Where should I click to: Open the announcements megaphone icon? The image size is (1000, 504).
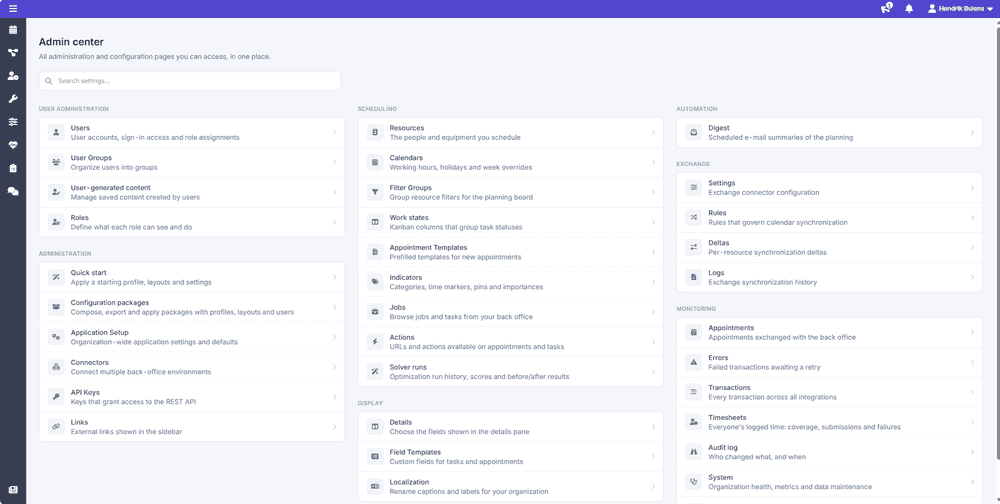click(886, 8)
